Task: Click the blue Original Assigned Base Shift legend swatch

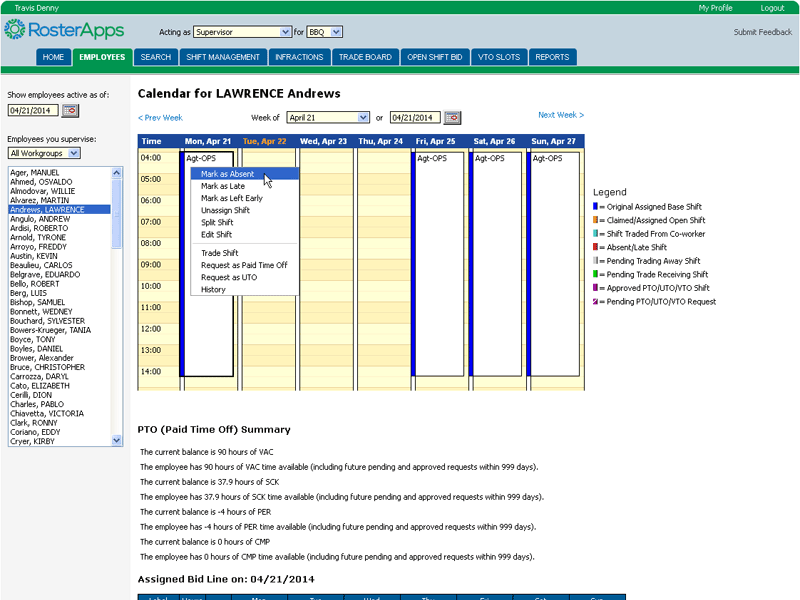Action: click(596, 206)
